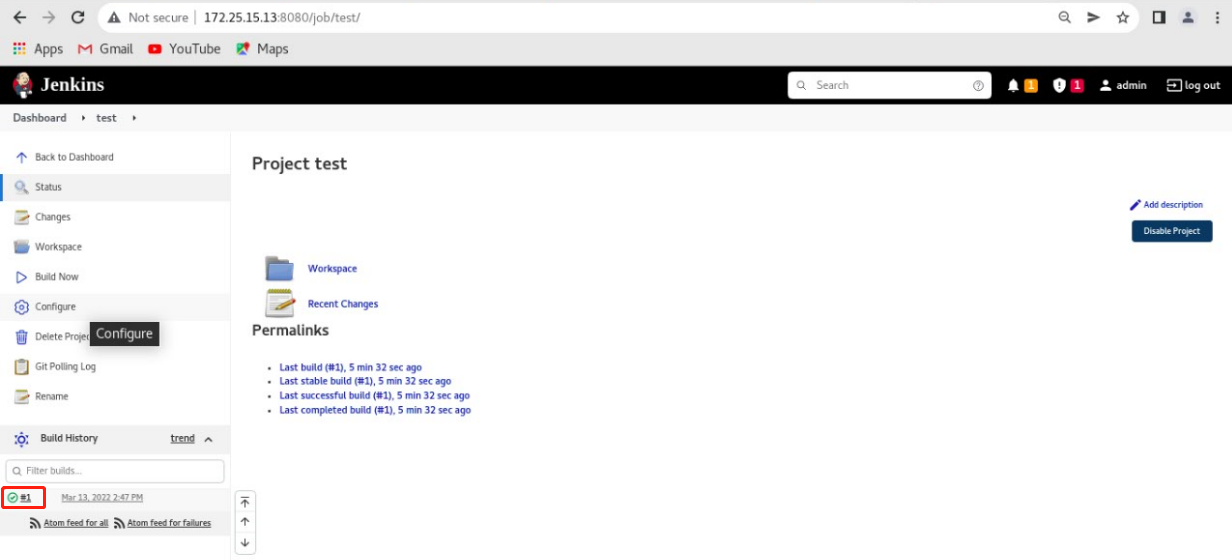Click the Disable Project button

click(1172, 231)
